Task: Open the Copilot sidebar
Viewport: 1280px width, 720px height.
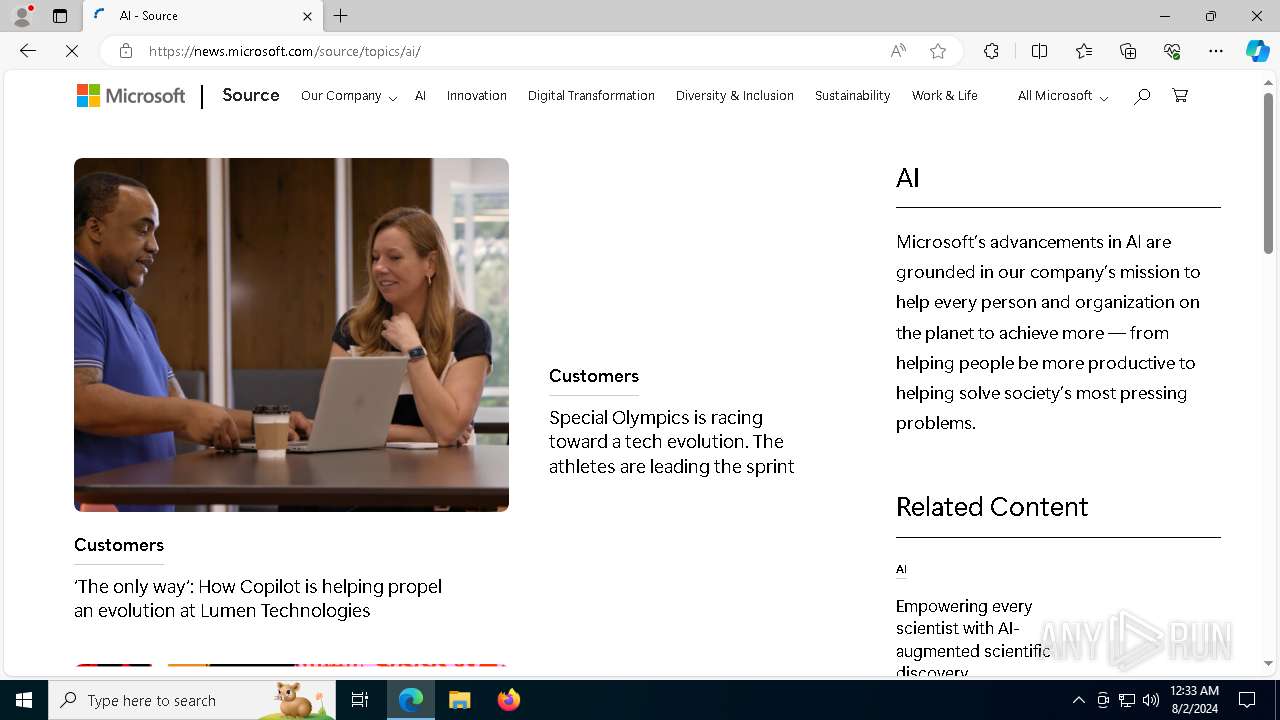Action: point(1257,51)
